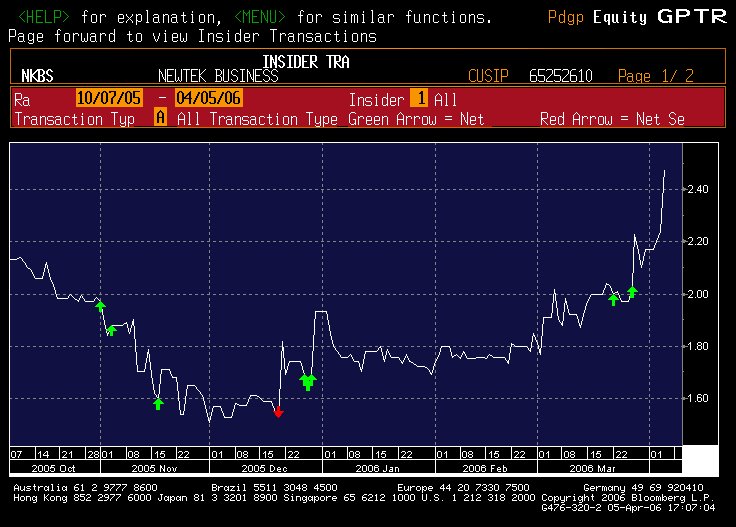
Task: Click the end date field 04/05/06
Action: (x=209, y=98)
